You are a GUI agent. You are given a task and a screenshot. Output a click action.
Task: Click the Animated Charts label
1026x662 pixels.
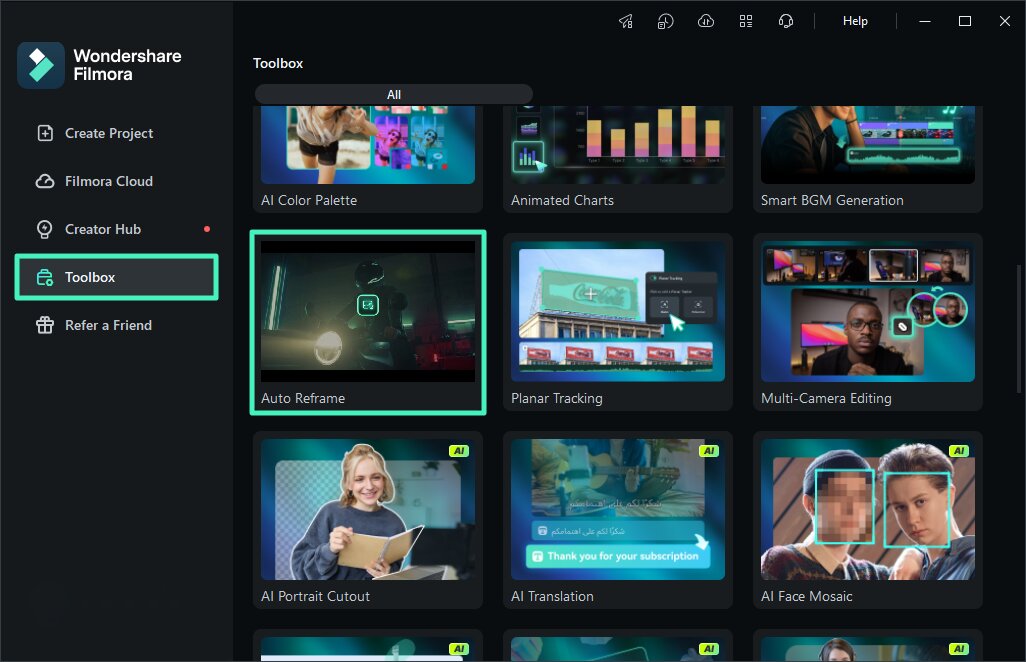tap(562, 200)
